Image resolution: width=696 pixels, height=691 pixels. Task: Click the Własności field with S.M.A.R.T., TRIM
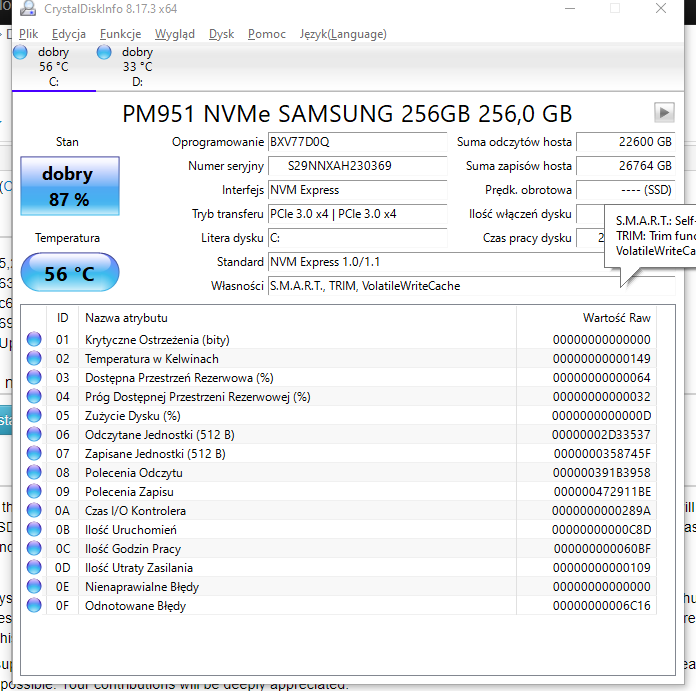coord(471,286)
